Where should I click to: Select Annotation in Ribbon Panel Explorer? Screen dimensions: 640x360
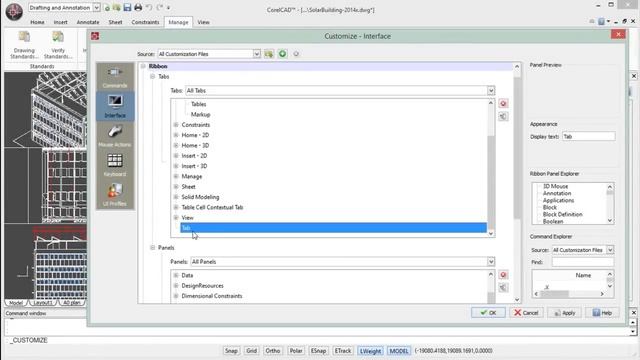pos(557,193)
